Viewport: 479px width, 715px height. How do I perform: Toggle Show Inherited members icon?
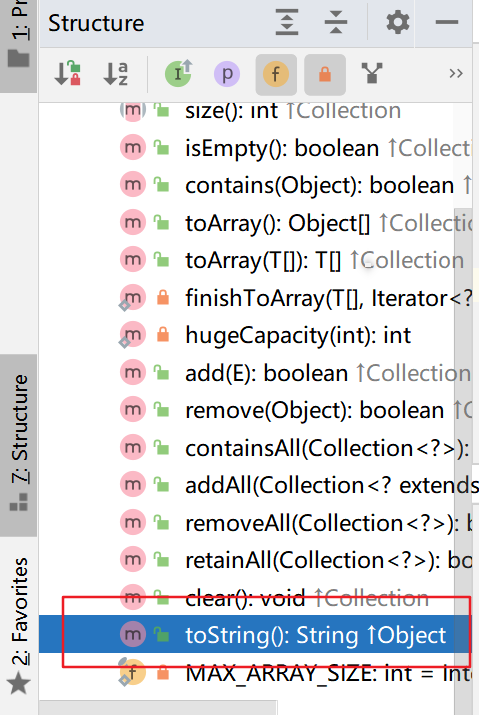178,73
